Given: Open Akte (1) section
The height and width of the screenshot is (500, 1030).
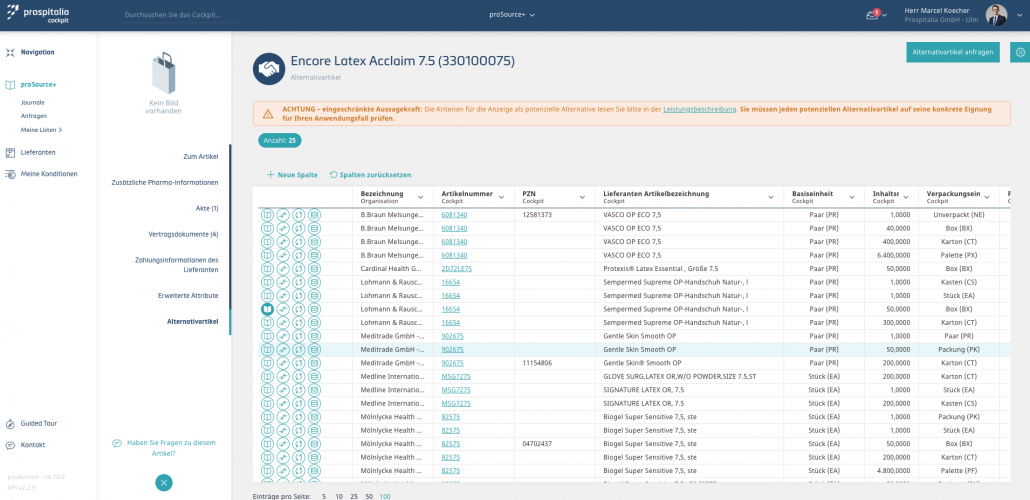Looking at the screenshot, I should point(207,208).
